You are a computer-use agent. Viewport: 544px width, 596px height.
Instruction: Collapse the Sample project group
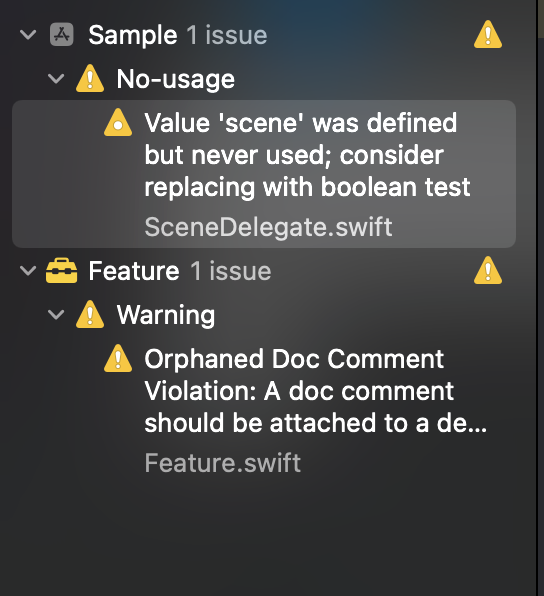[x=28, y=35]
